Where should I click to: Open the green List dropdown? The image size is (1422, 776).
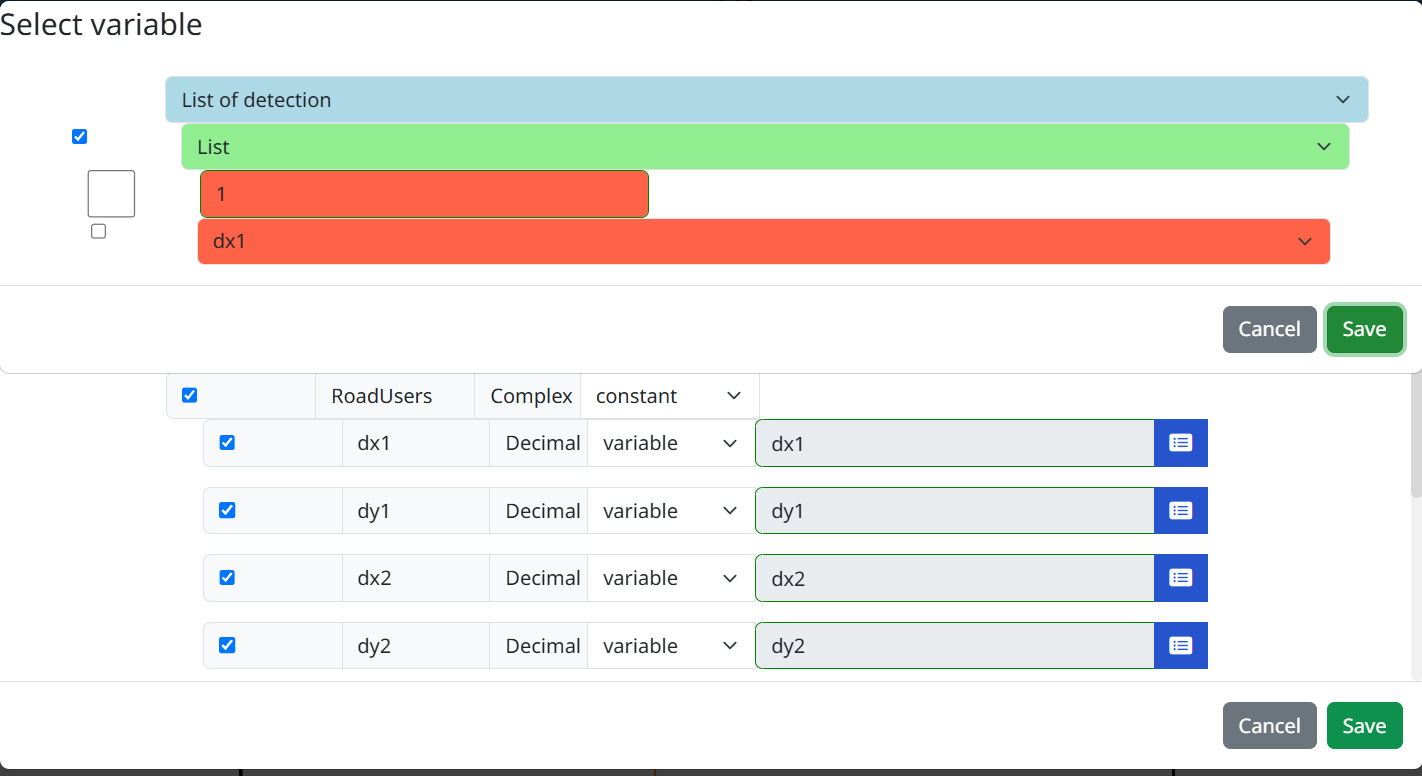point(765,147)
